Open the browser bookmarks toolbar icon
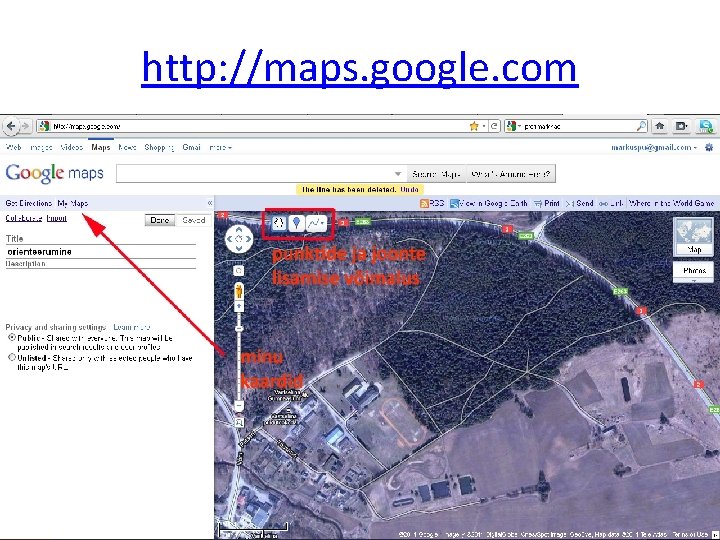The width and height of the screenshot is (720, 540). tap(681, 126)
